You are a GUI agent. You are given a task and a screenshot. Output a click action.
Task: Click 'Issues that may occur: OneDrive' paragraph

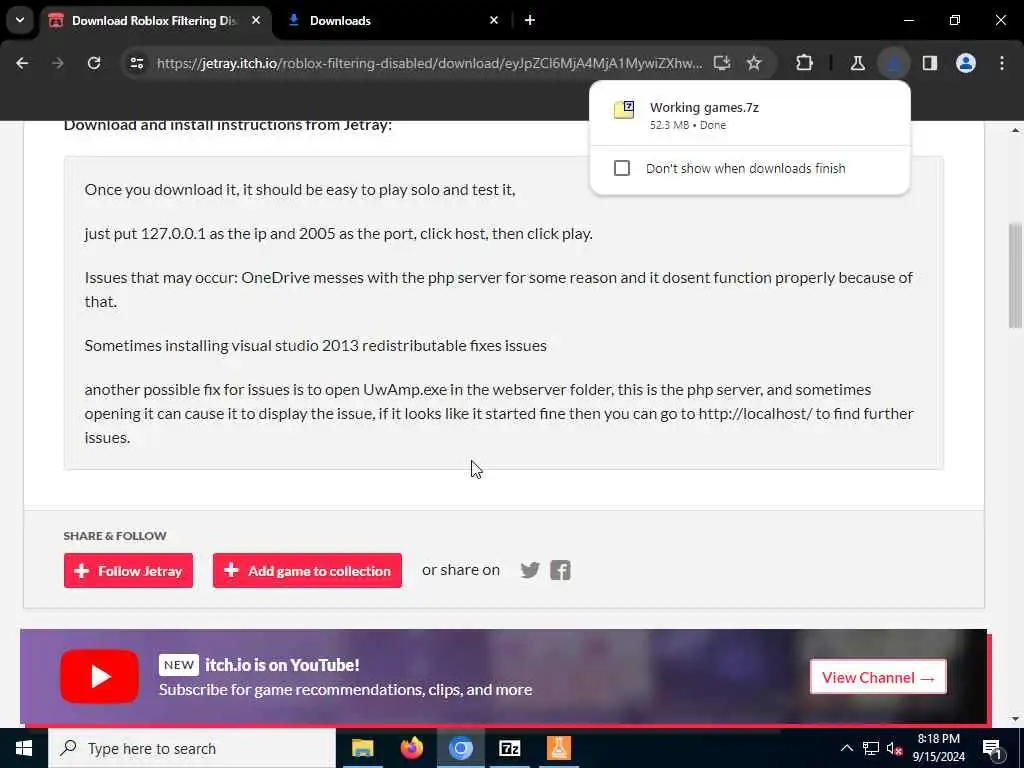[x=498, y=289]
